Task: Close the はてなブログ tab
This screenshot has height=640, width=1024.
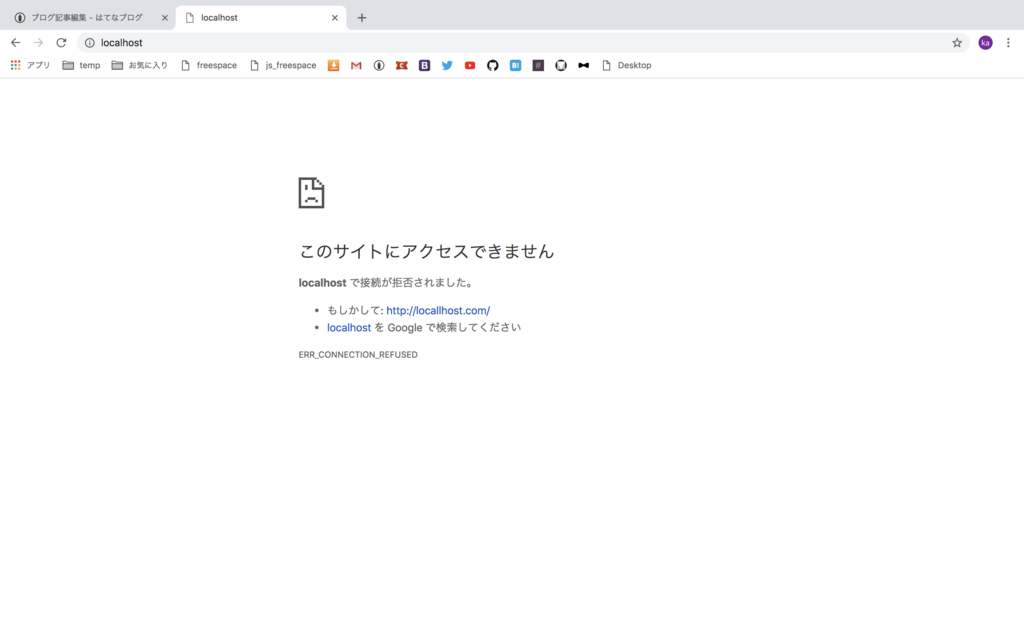Action: [165, 18]
